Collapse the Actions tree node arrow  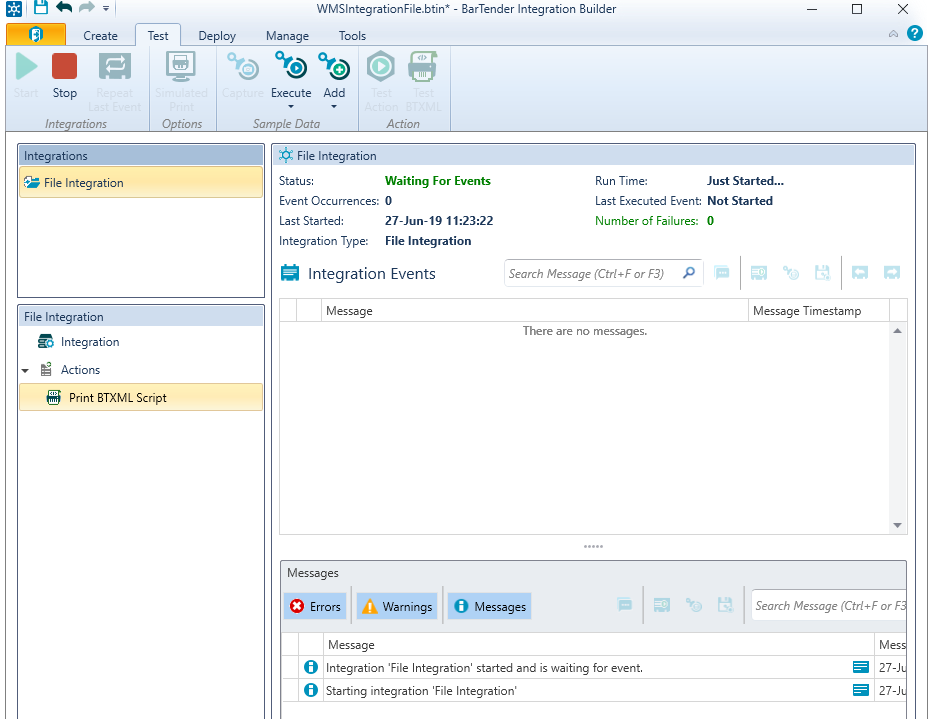pyautogui.click(x=25, y=370)
